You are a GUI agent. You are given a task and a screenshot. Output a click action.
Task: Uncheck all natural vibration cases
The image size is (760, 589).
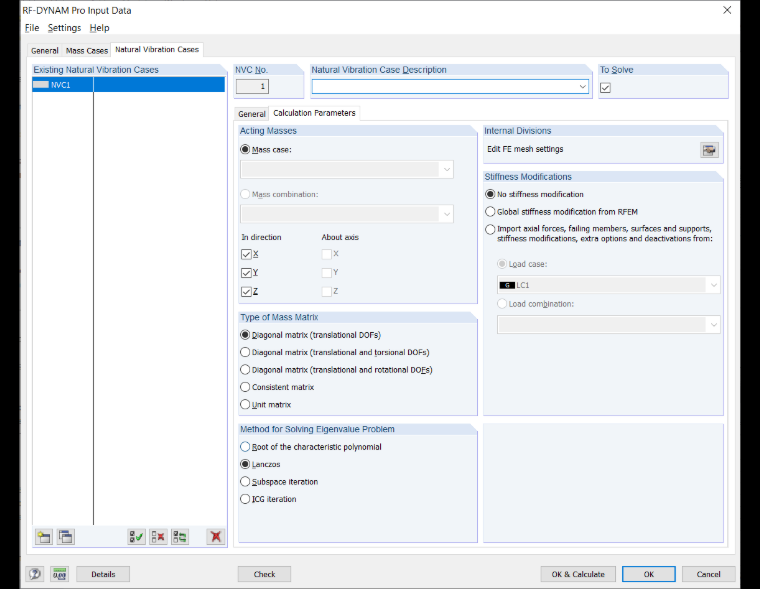(158, 537)
